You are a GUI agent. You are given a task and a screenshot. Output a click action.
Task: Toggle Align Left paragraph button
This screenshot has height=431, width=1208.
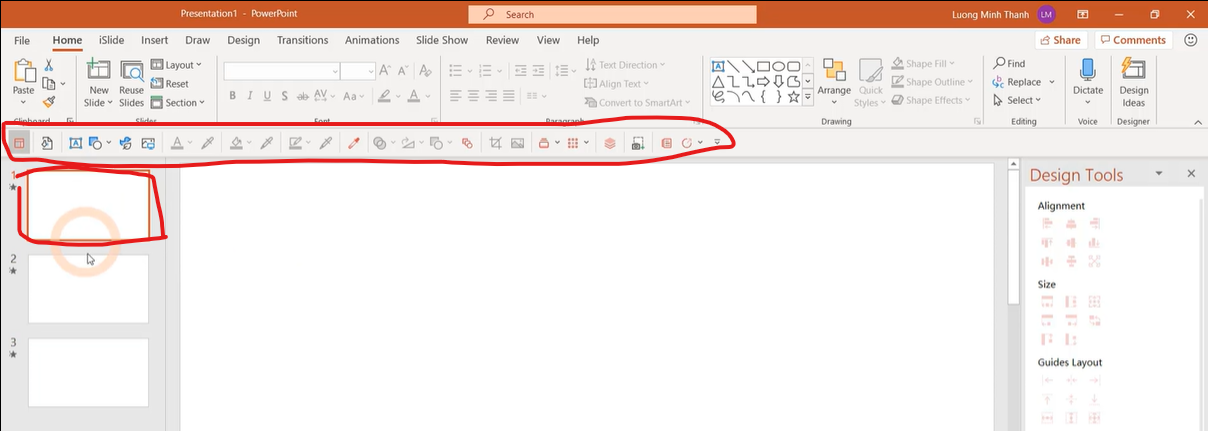click(456, 96)
